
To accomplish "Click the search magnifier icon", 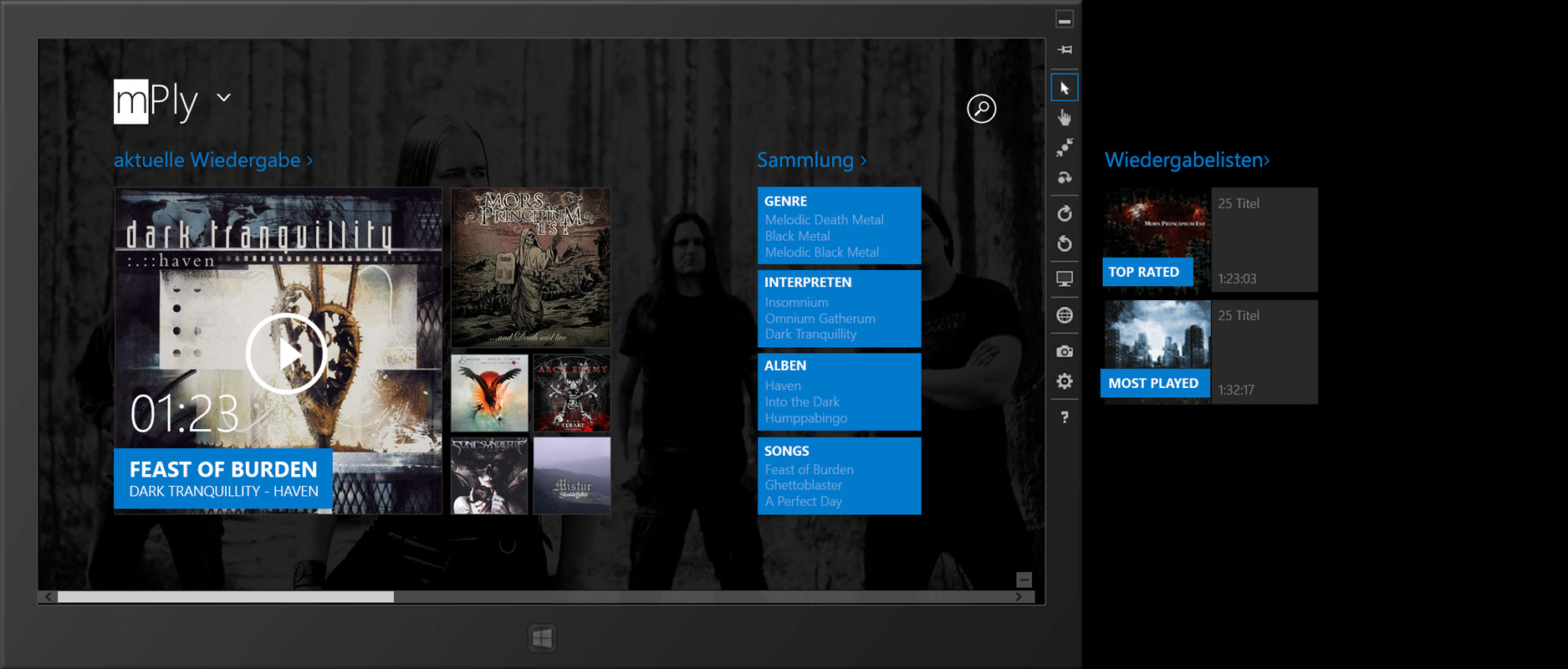I will (981, 109).
